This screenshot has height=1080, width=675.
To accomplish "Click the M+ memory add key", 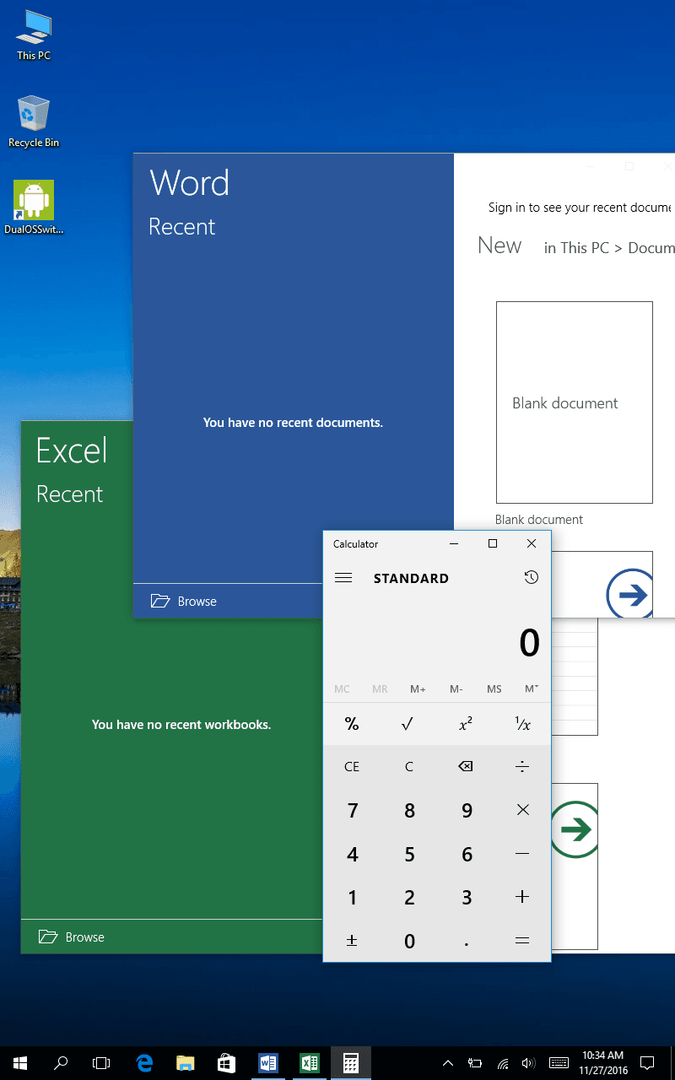I will click(x=417, y=689).
